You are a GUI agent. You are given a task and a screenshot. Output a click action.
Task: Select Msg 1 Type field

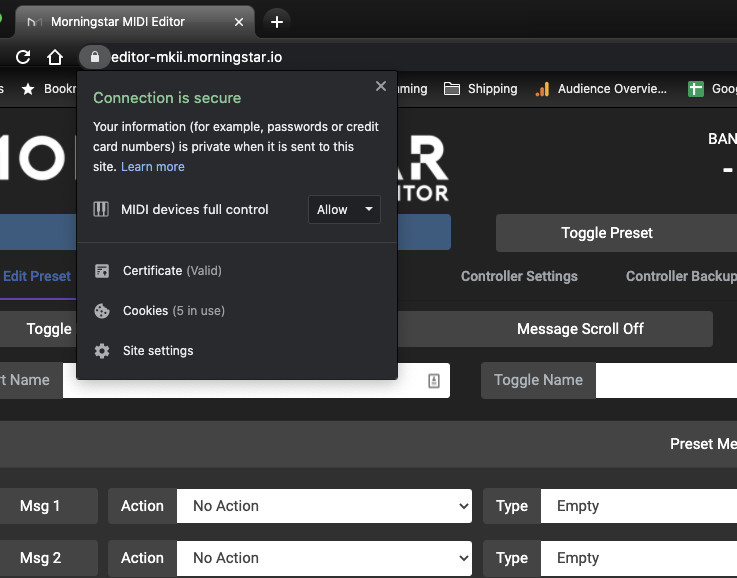point(638,506)
